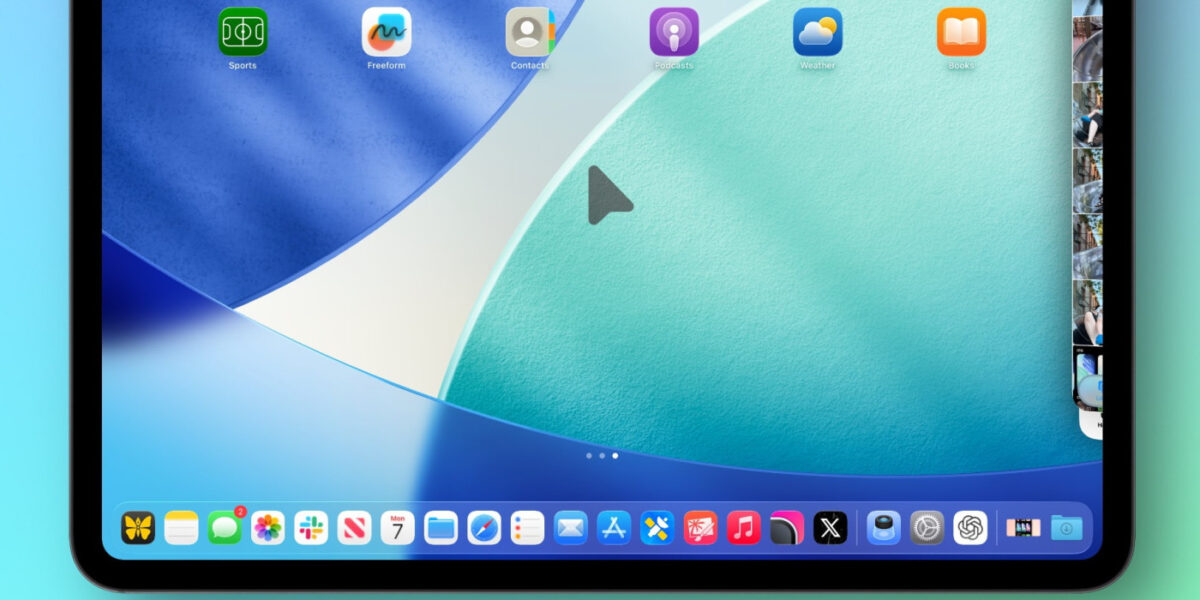
Task: Launch Safari from the dock
Action: pos(484,527)
